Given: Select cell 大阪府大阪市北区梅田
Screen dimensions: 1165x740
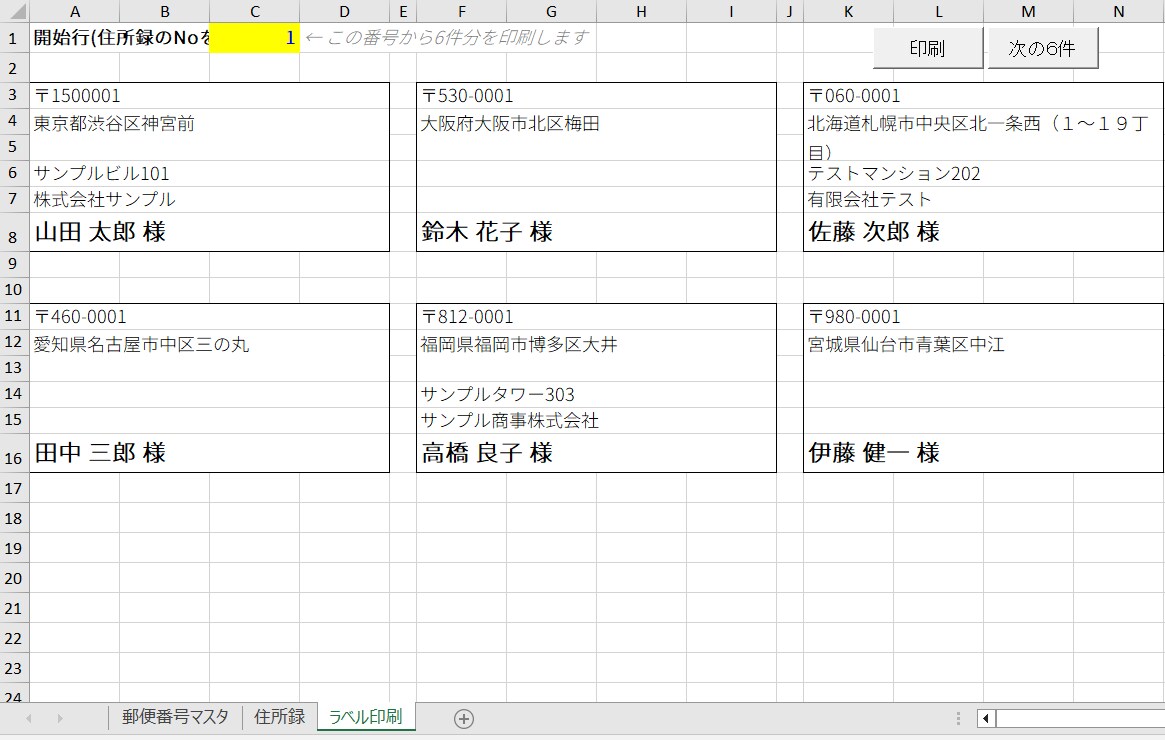Looking at the screenshot, I should click(x=597, y=134).
